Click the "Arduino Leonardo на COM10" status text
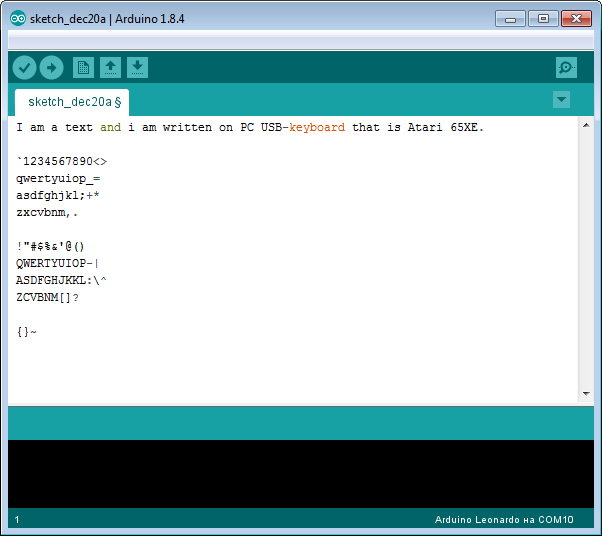Image resolution: width=602 pixels, height=536 pixels. pyautogui.click(x=504, y=520)
